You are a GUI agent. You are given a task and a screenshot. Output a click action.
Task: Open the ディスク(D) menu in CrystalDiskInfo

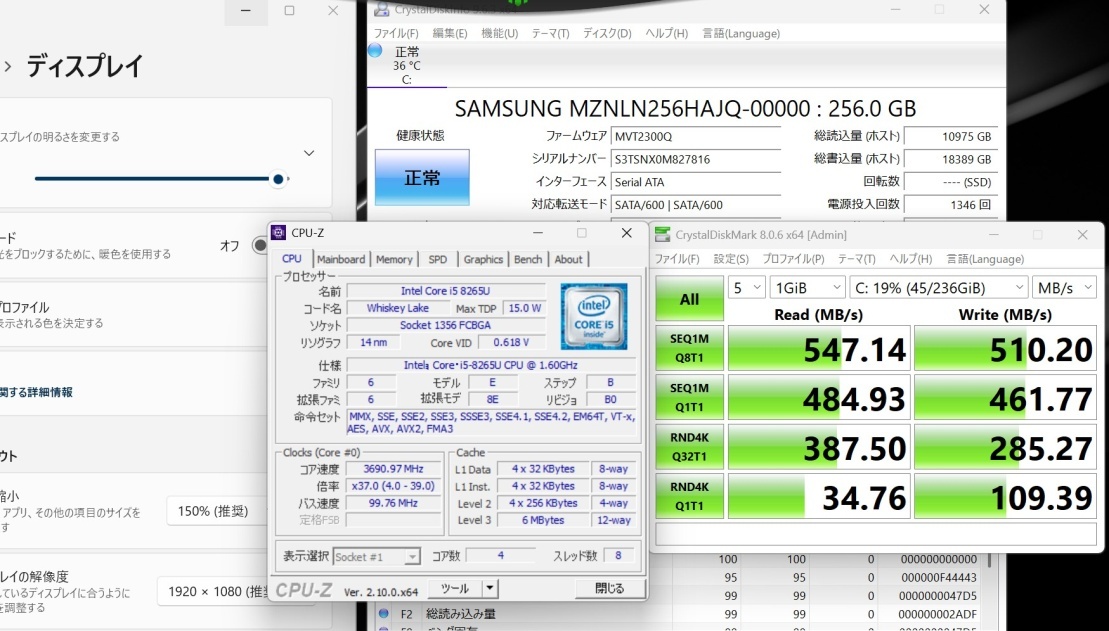pos(607,33)
